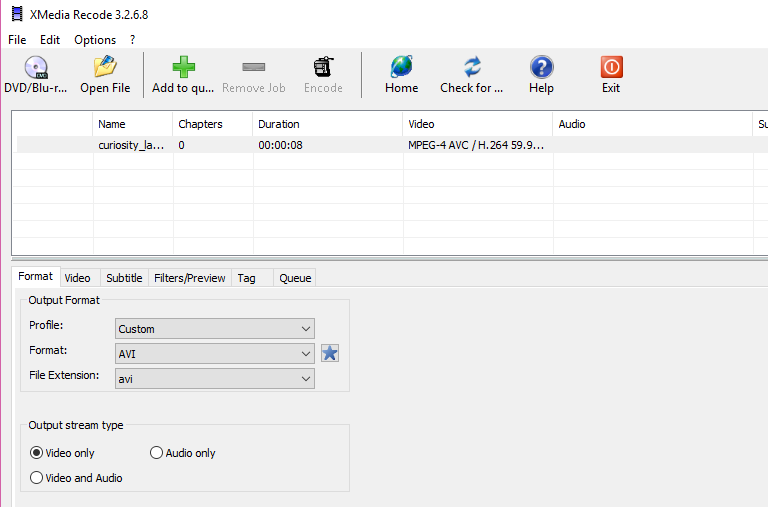Open the Format dropdown showing AVI
The width and height of the screenshot is (768, 507).
(x=215, y=354)
